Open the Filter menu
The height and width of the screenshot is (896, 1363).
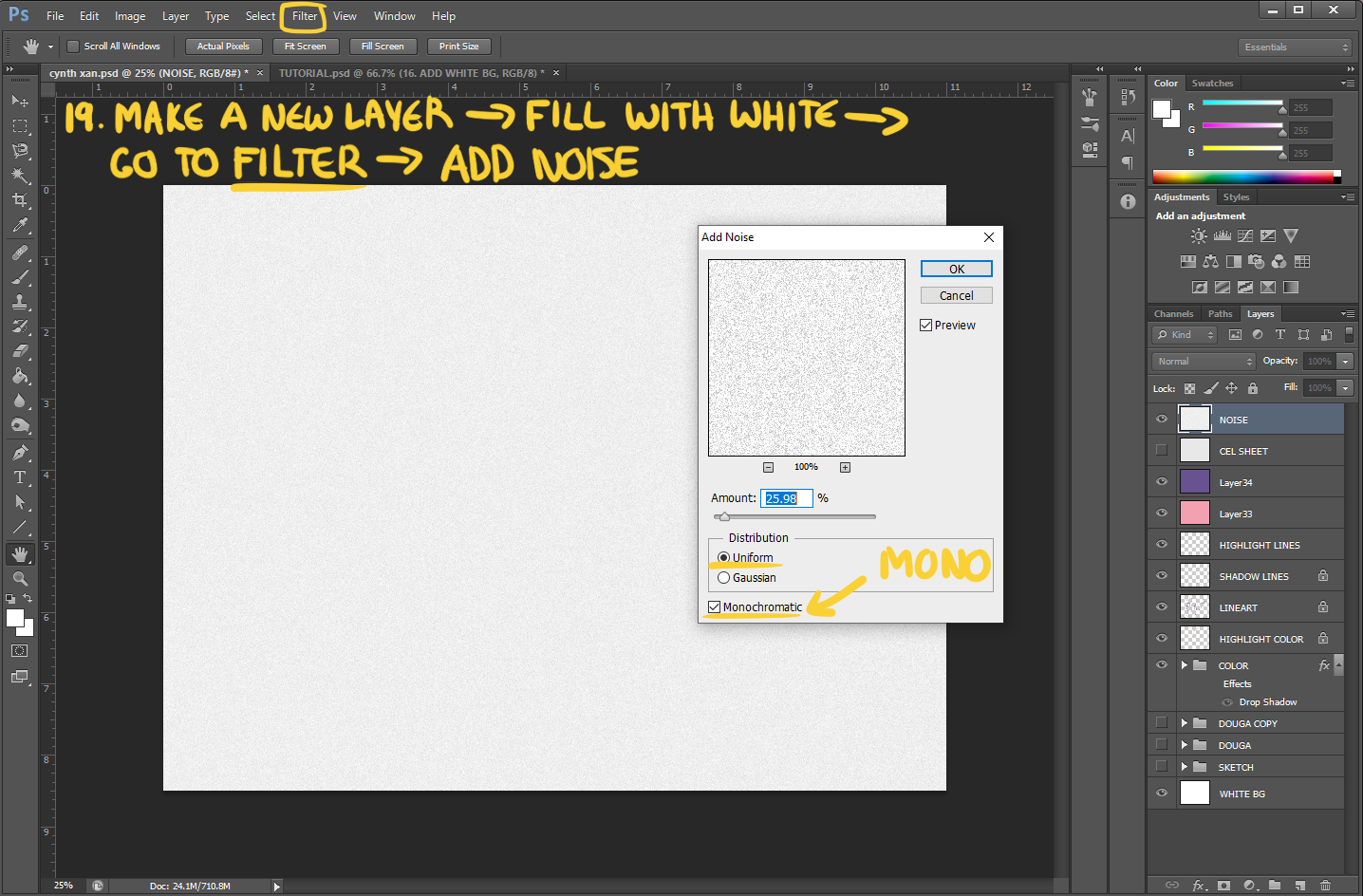click(x=305, y=16)
